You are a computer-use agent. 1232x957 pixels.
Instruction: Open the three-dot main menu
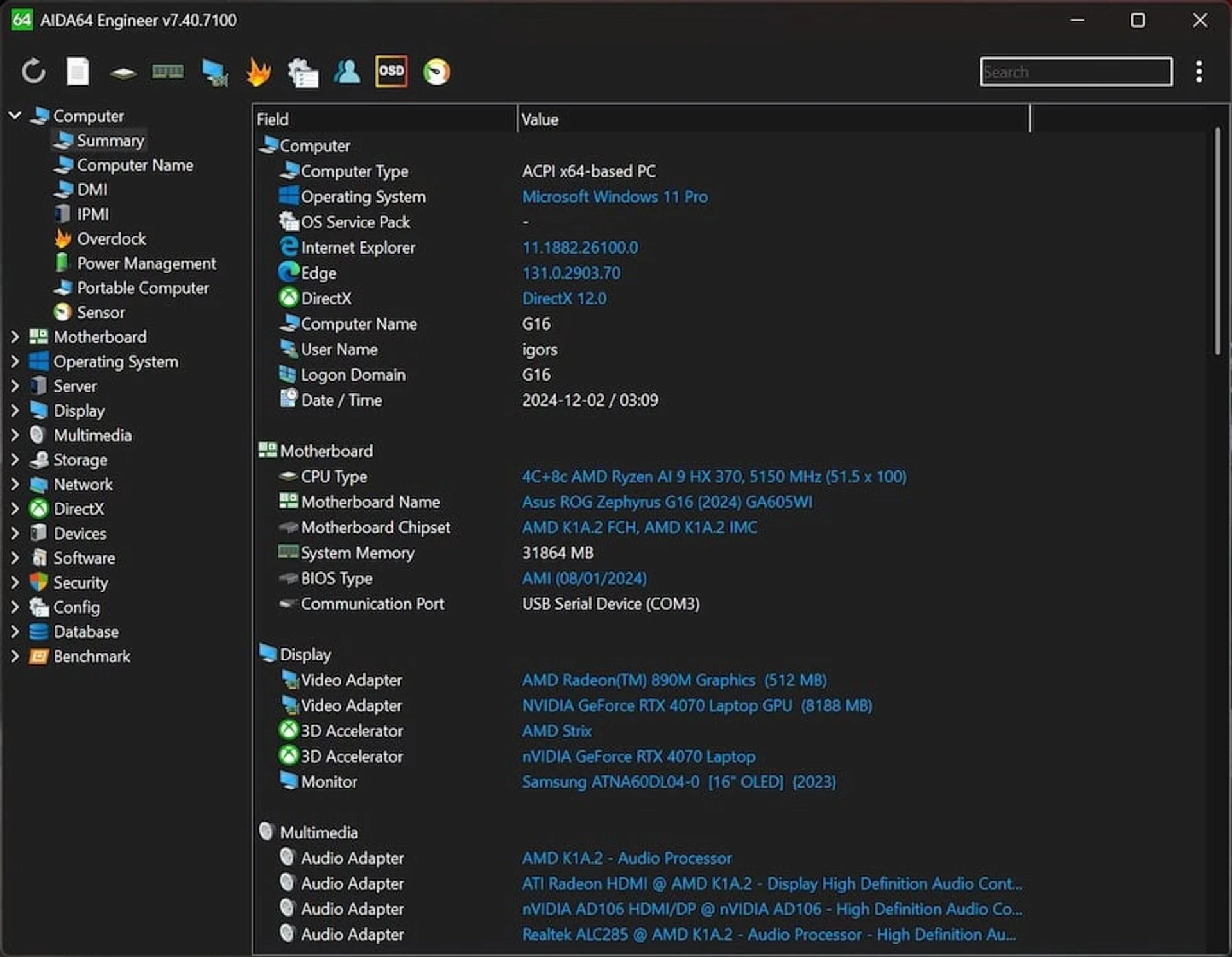coord(1199,71)
